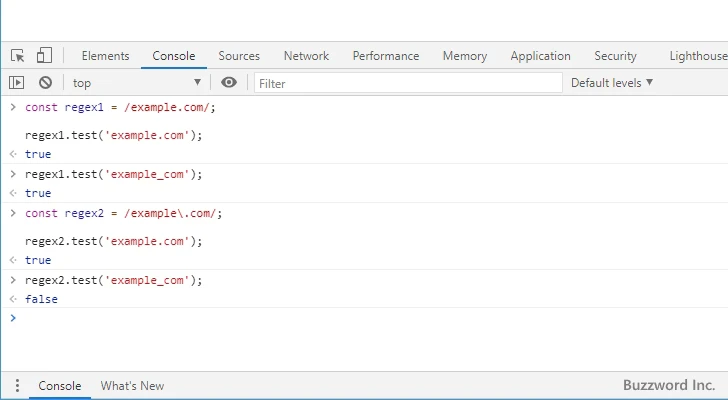Select the Console drawer tab at bottom
This screenshot has height=400, width=728.
59,386
